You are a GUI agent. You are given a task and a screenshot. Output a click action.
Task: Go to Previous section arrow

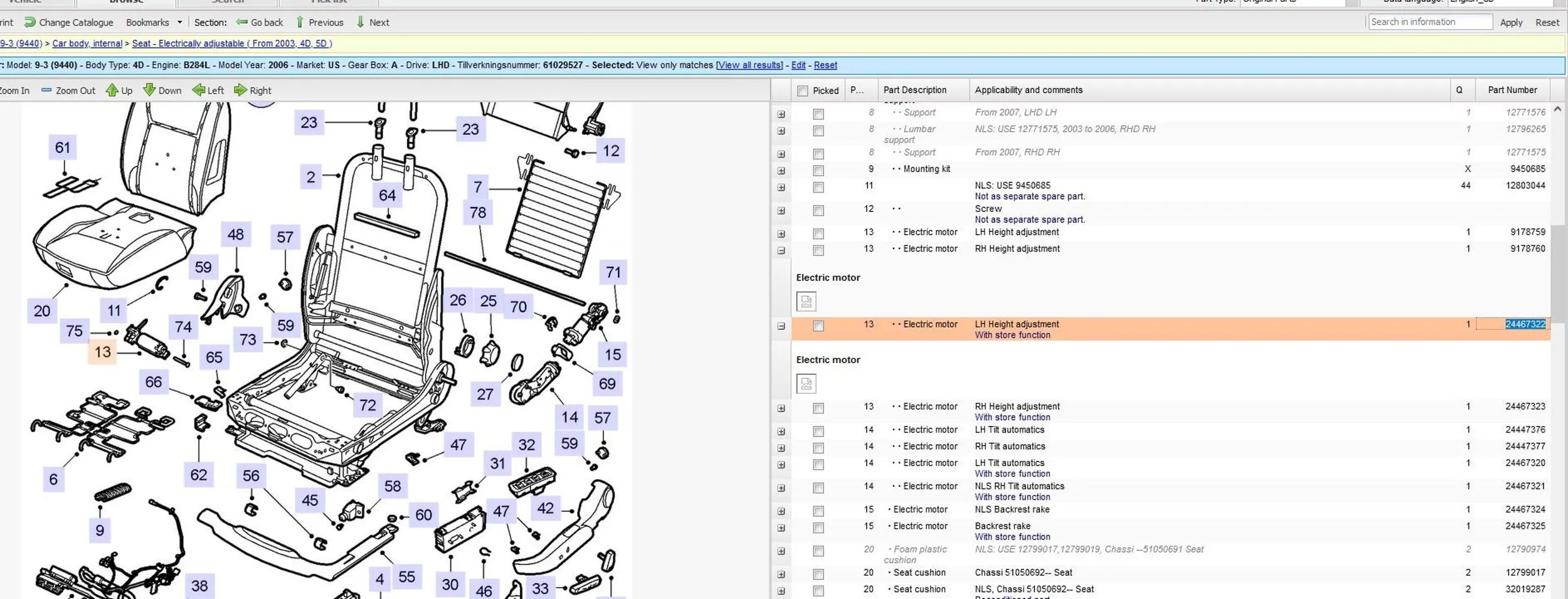(x=300, y=23)
